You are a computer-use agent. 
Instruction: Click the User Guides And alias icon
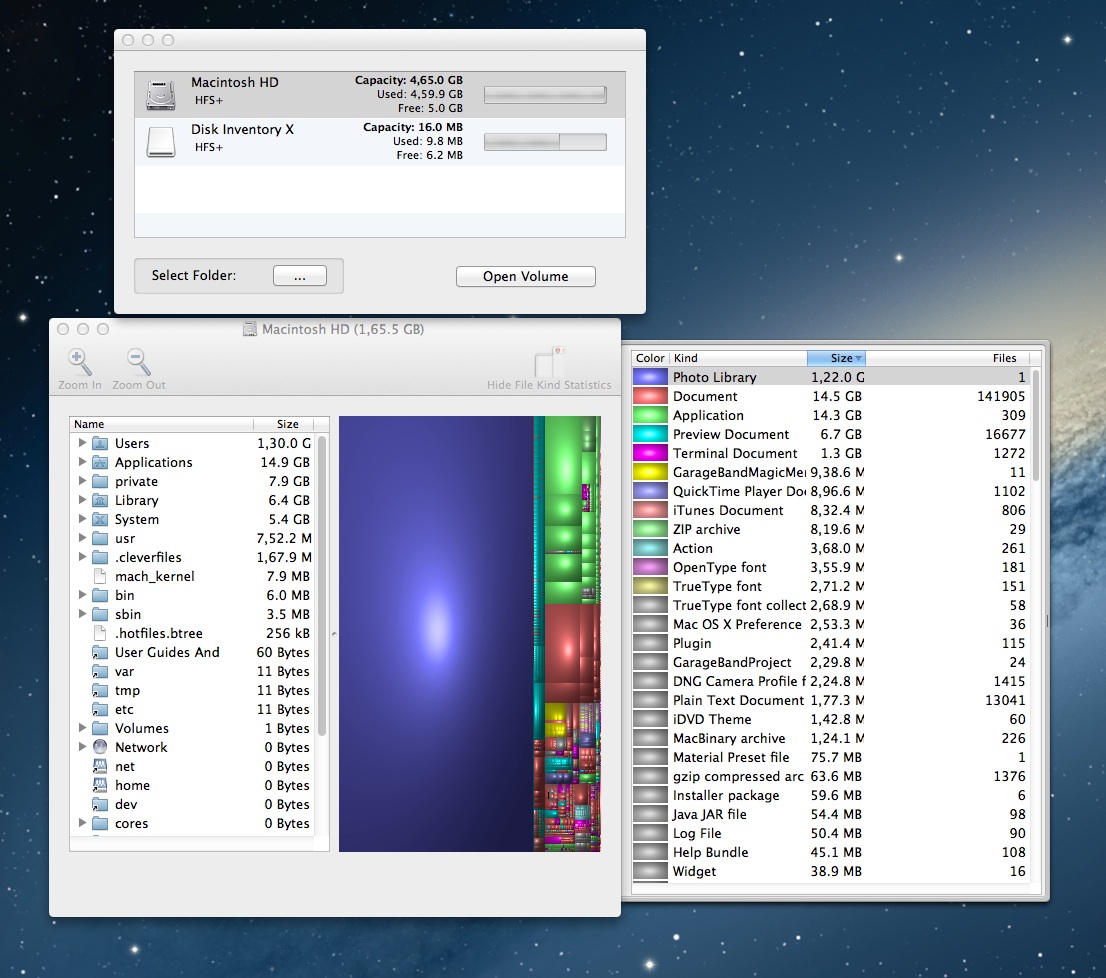(x=100, y=652)
